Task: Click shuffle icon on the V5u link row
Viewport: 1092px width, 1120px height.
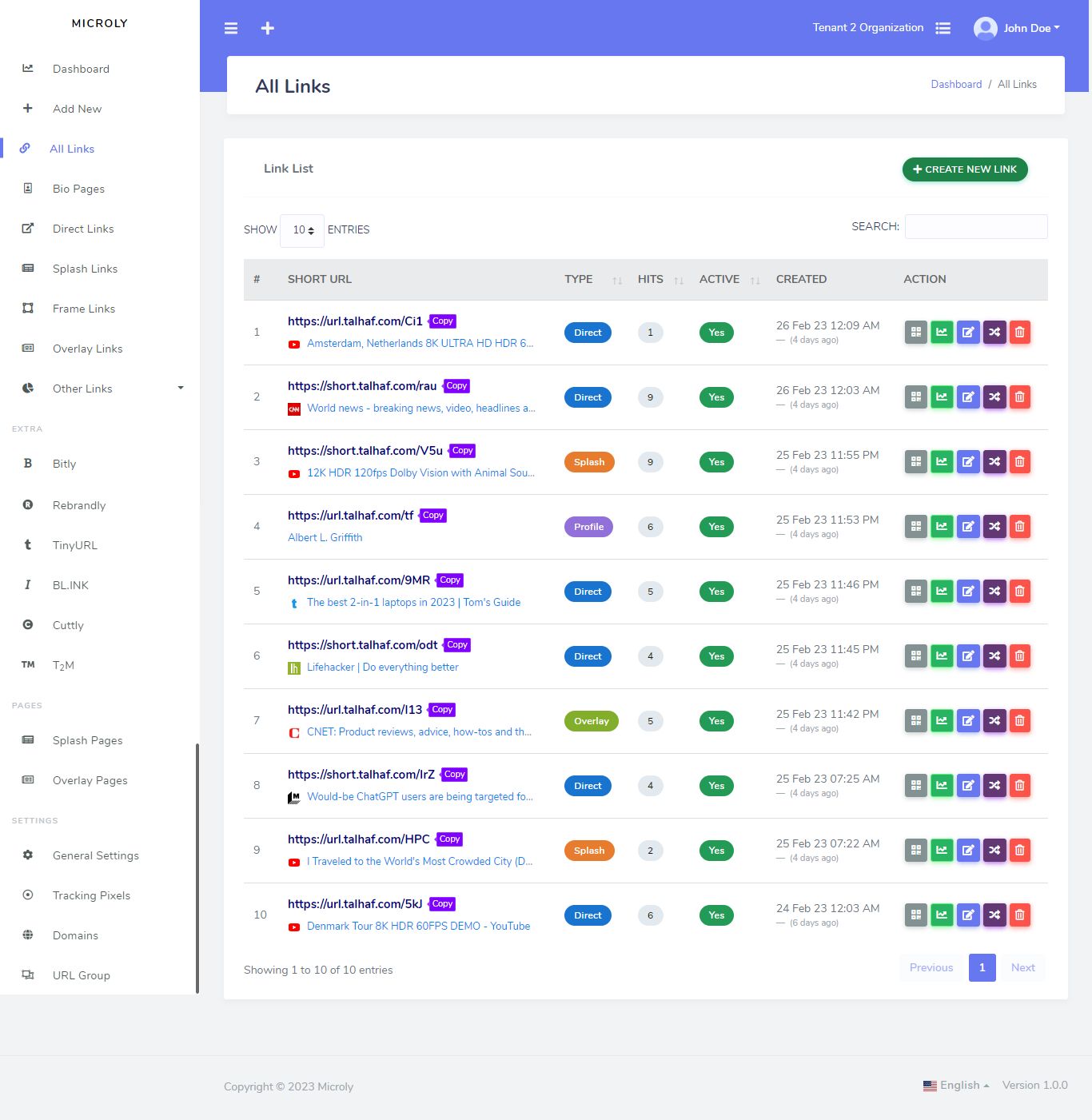Action: pyautogui.click(x=994, y=462)
